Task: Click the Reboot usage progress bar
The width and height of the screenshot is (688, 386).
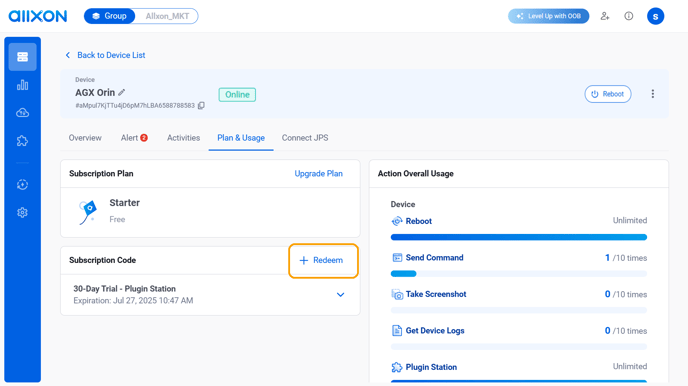Action: 519,237
